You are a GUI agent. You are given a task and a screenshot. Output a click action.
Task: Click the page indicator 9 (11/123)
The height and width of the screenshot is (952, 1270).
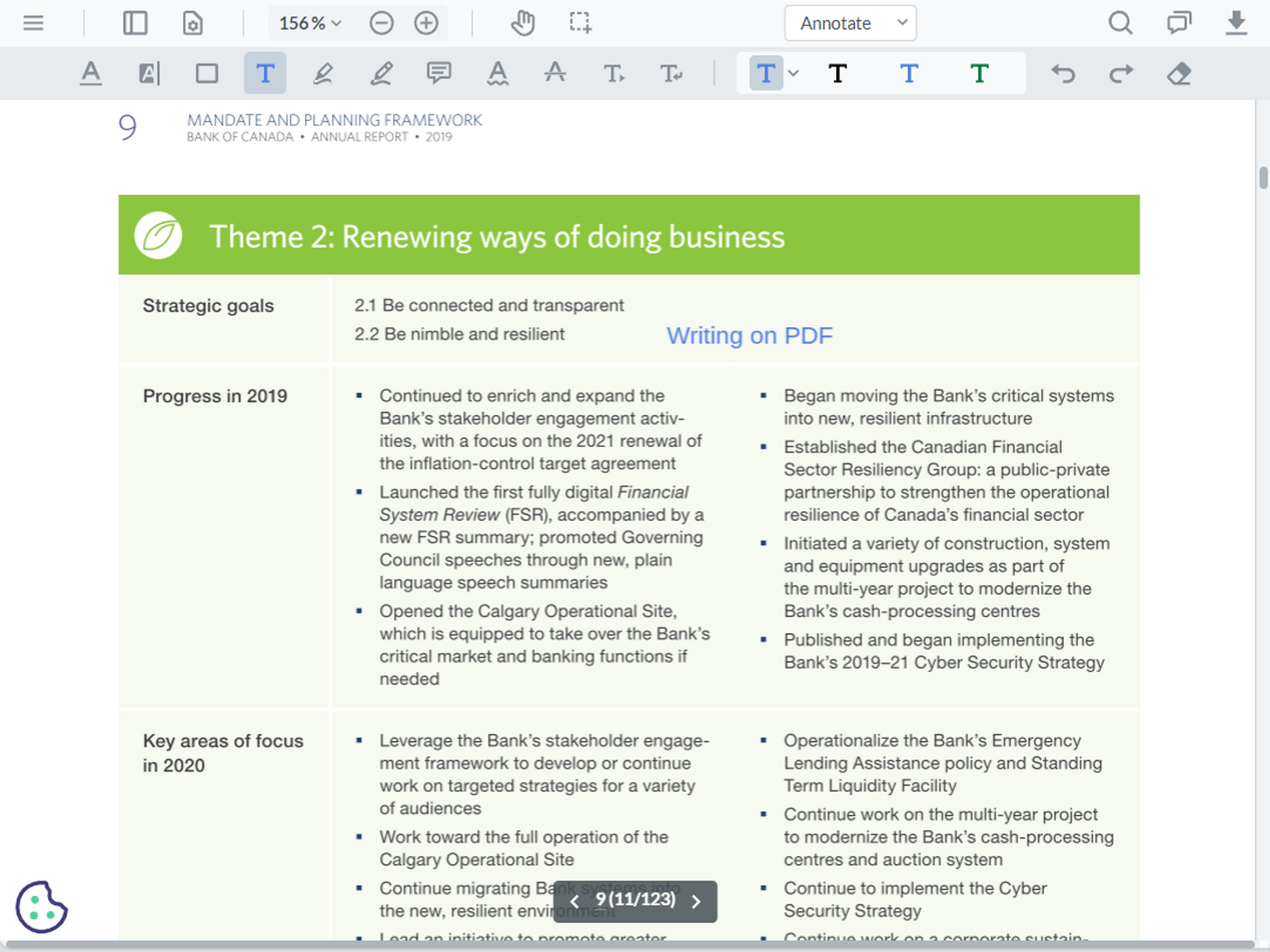click(x=635, y=899)
